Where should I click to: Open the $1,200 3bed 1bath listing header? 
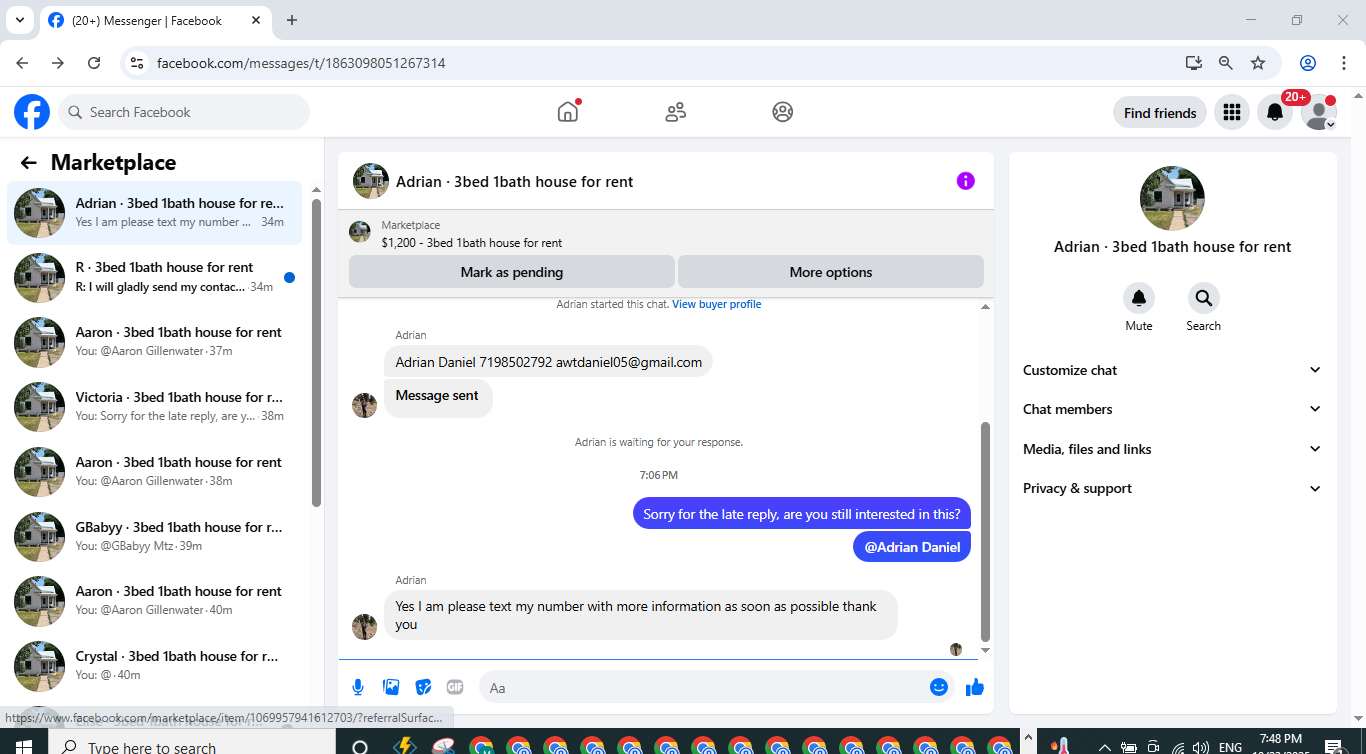[x=666, y=233]
